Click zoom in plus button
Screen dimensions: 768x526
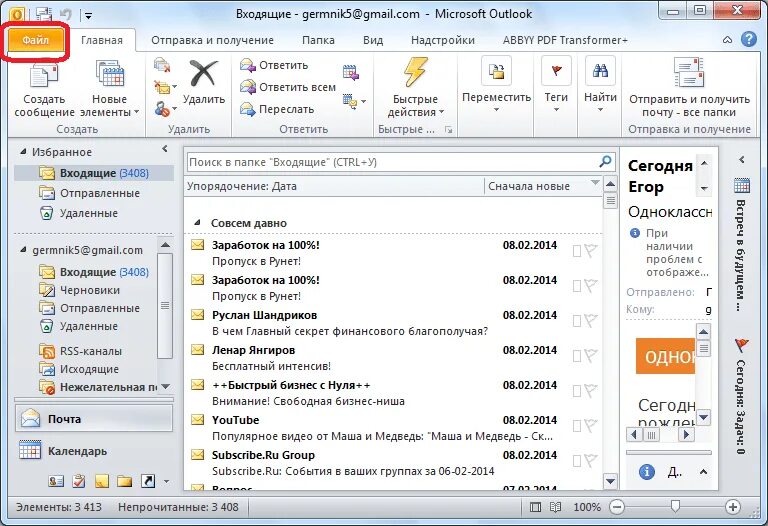tap(733, 507)
